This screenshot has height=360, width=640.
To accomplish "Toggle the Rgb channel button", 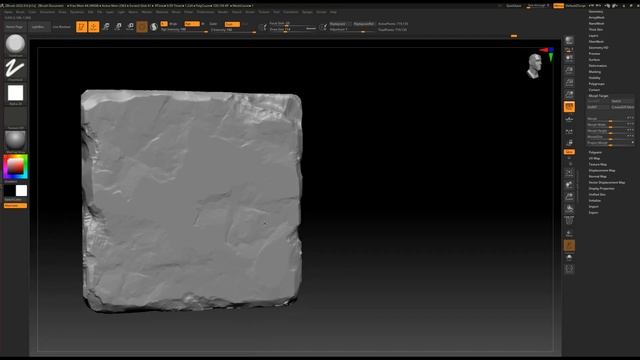I will [x=191, y=24].
